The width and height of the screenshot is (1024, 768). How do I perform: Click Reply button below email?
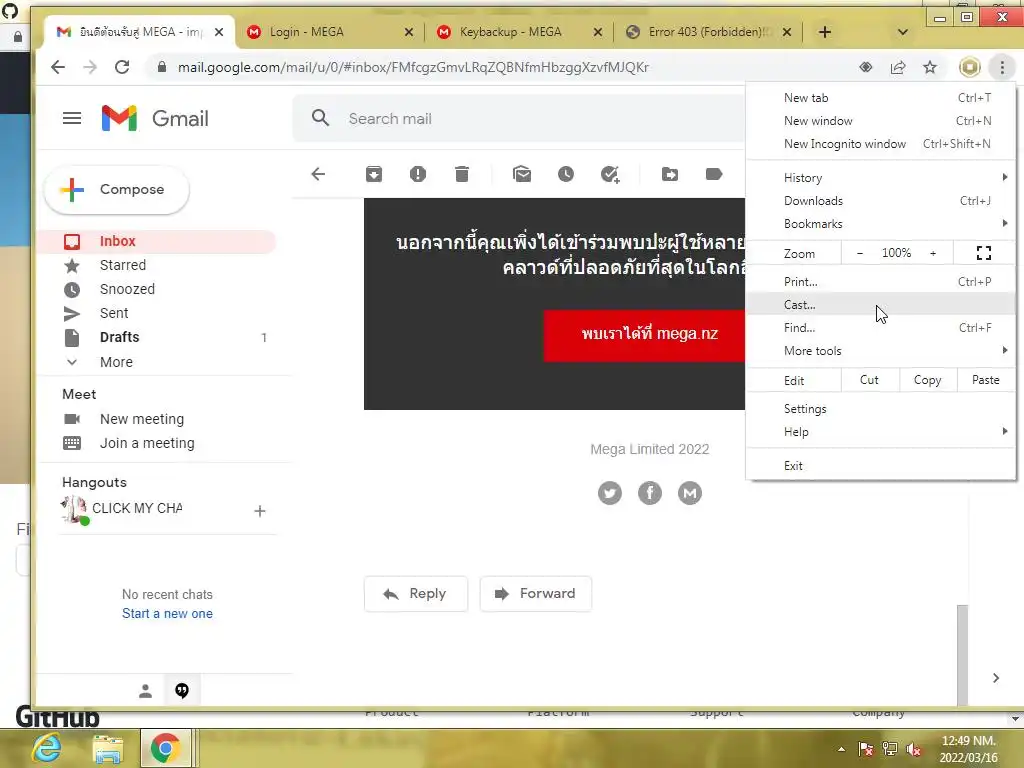[416, 594]
